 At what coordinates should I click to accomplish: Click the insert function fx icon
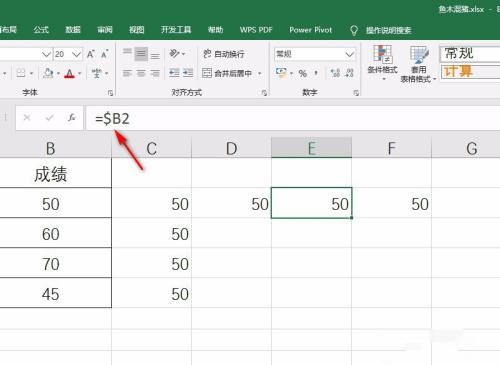(x=71, y=118)
